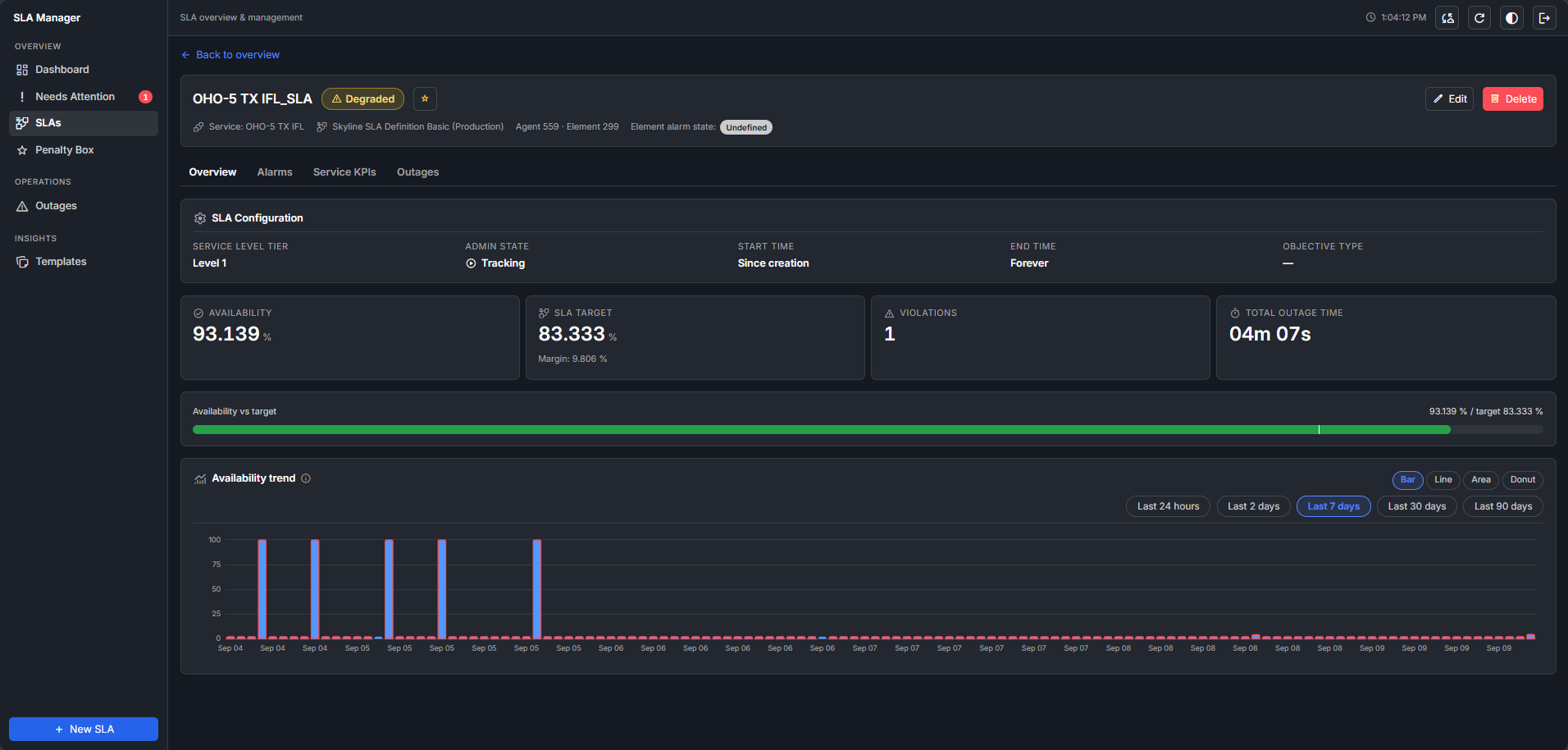Click the Undefined alarm state badge

746,127
